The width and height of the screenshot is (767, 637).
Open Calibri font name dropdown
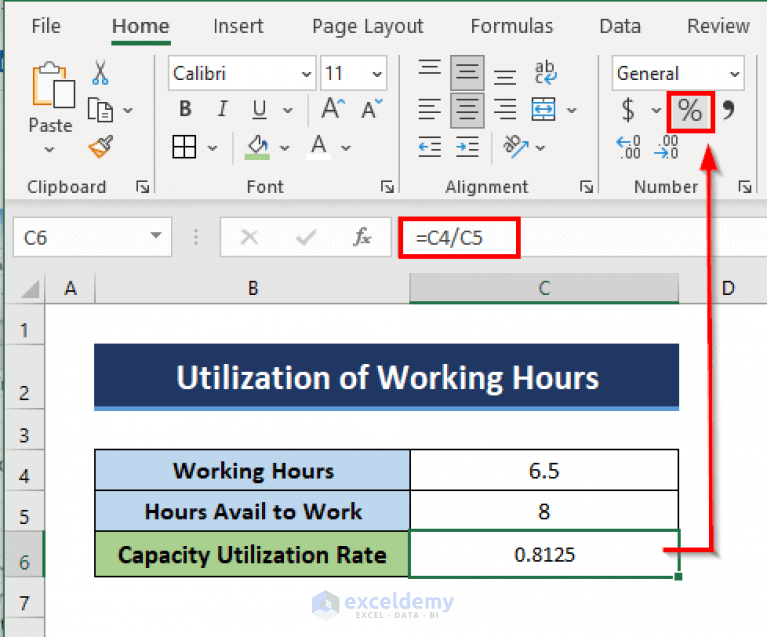(x=306, y=74)
